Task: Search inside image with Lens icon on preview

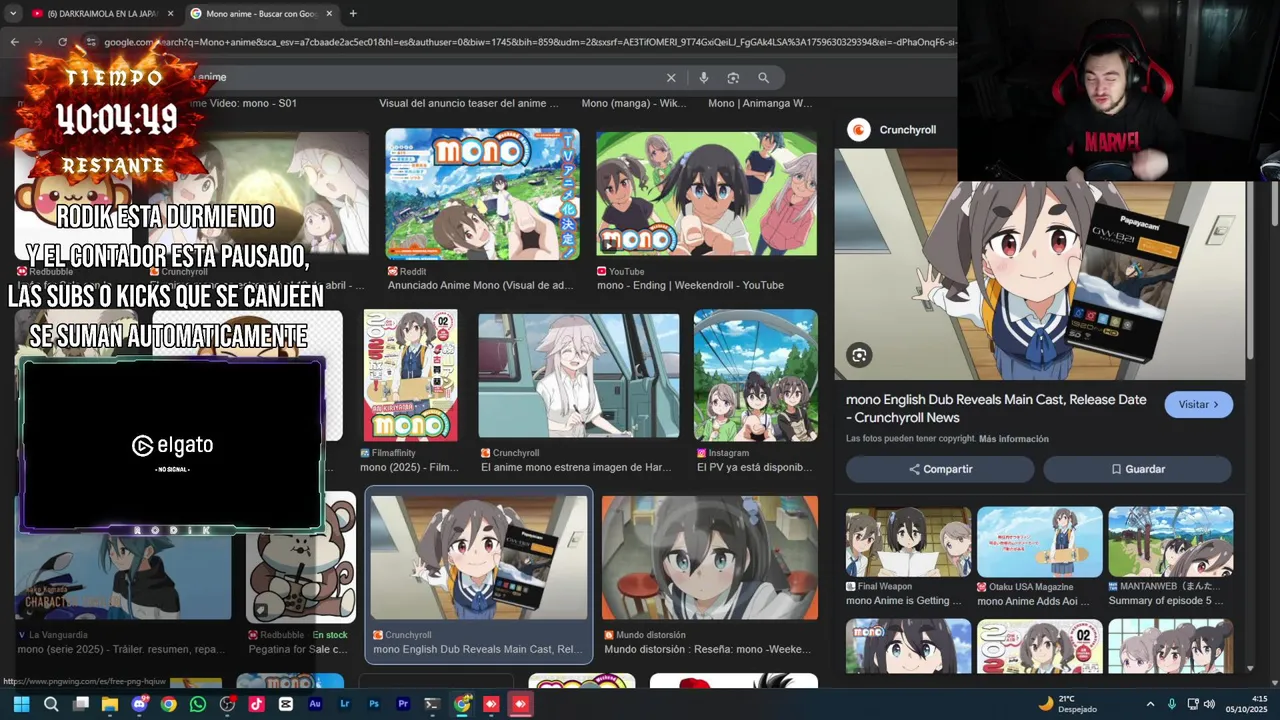Action: click(859, 355)
